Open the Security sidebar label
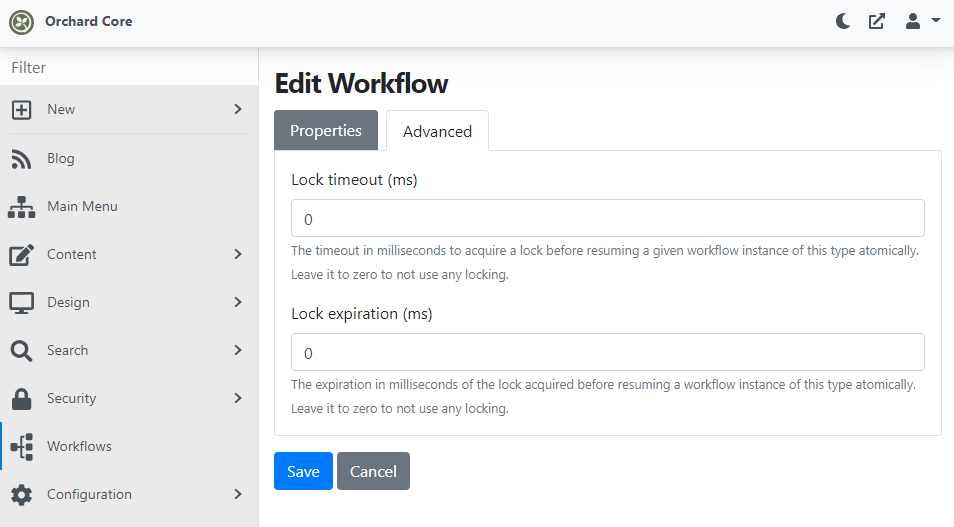The width and height of the screenshot is (954, 527). pyautogui.click(x=72, y=398)
